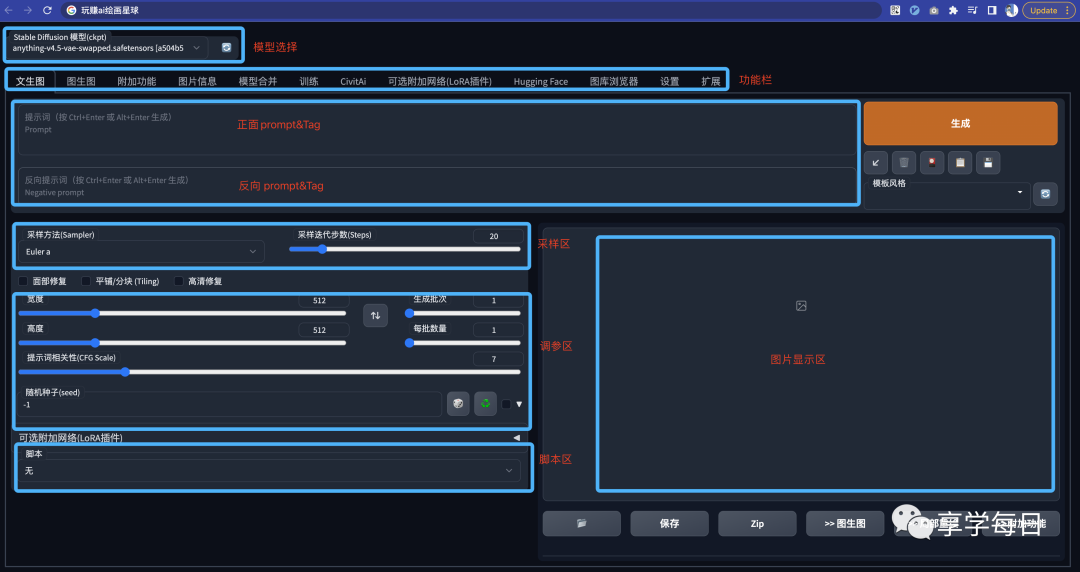The width and height of the screenshot is (1080, 572).
Task: Expand extra seed options with the triangle arrow
Action: [519, 405]
